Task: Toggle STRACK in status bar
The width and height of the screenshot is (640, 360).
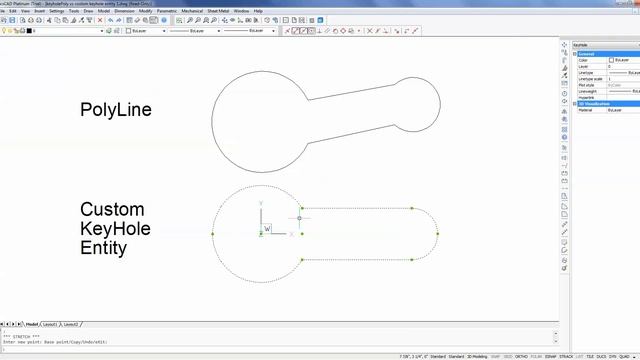Action: click(566, 357)
